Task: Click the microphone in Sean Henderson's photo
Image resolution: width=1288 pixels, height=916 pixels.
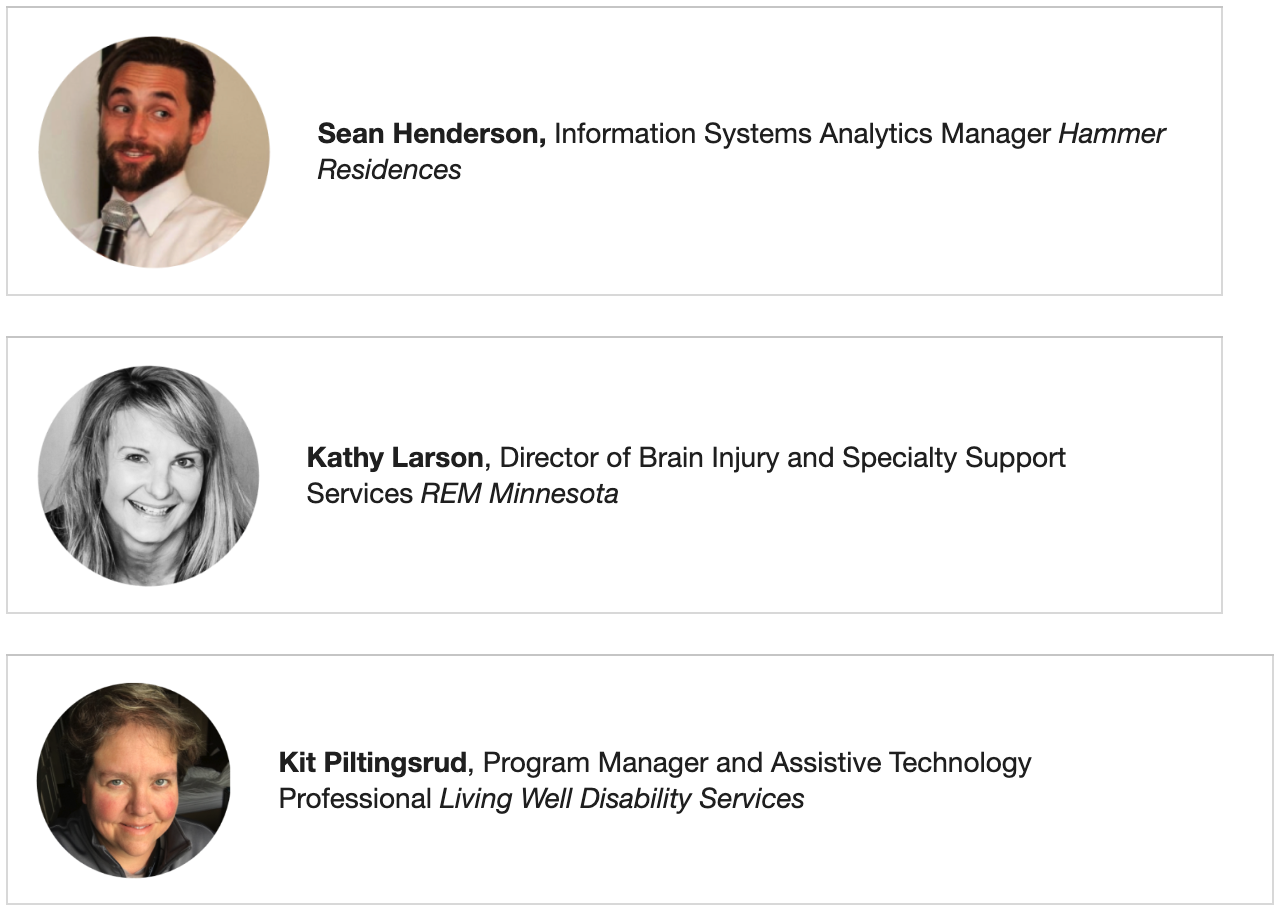Action: pos(115,223)
